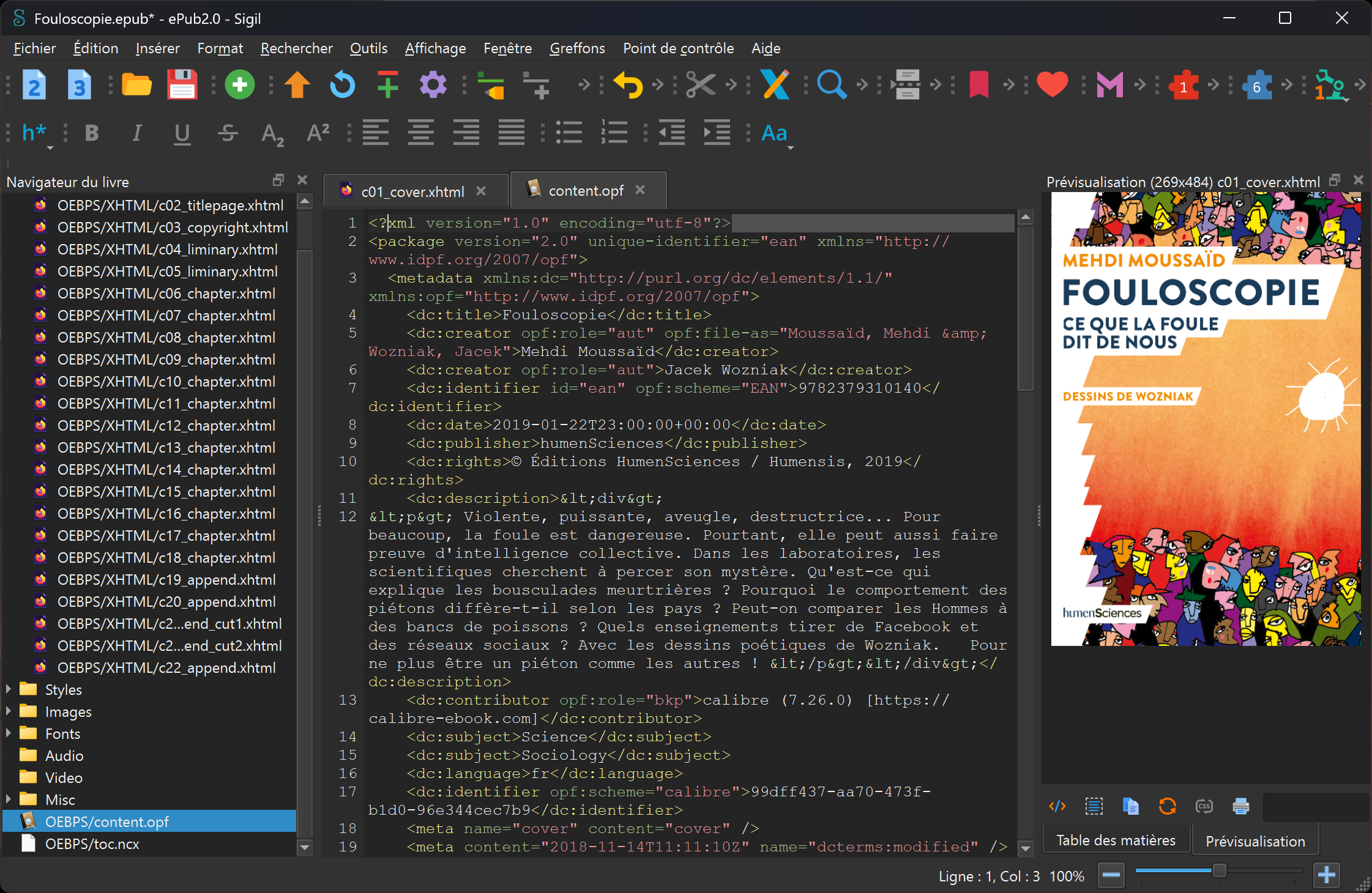Click the red bookmark icon
Image resolution: width=1372 pixels, height=893 pixels.
[x=979, y=84]
